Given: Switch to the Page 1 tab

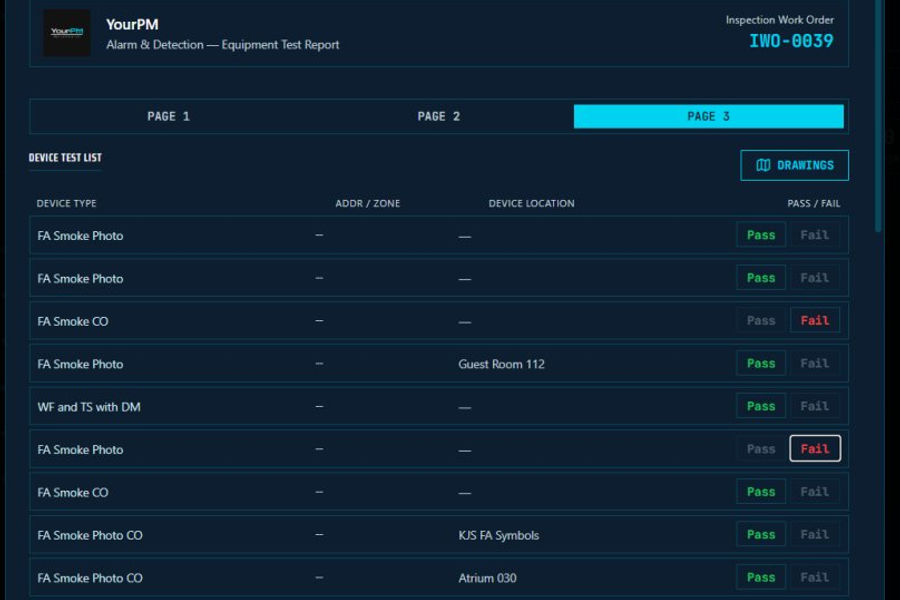Looking at the screenshot, I should pos(168,117).
